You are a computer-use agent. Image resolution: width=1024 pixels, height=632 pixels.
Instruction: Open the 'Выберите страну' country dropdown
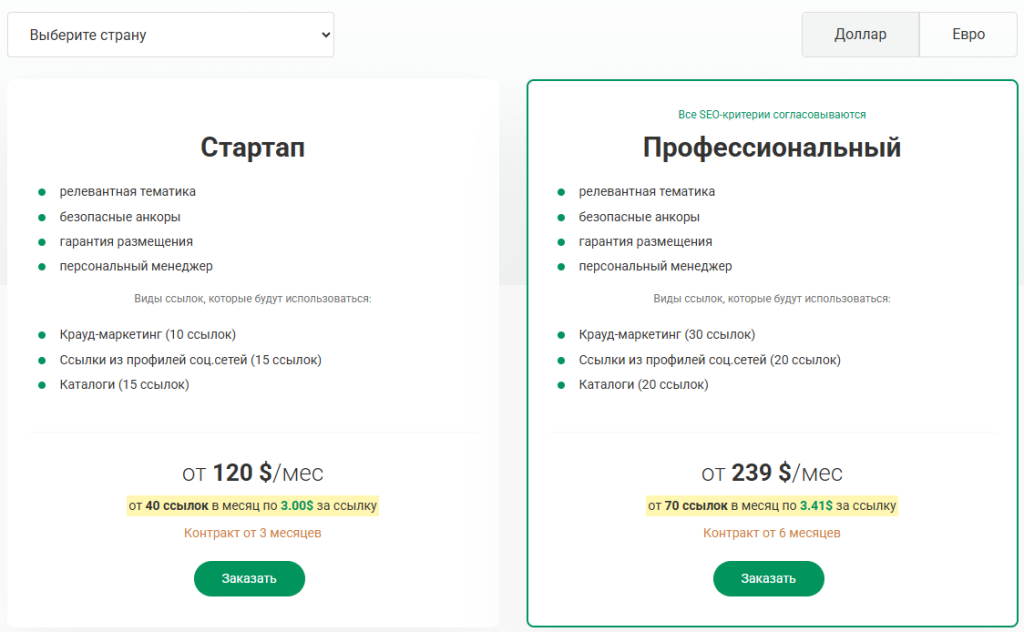[170, 35]
